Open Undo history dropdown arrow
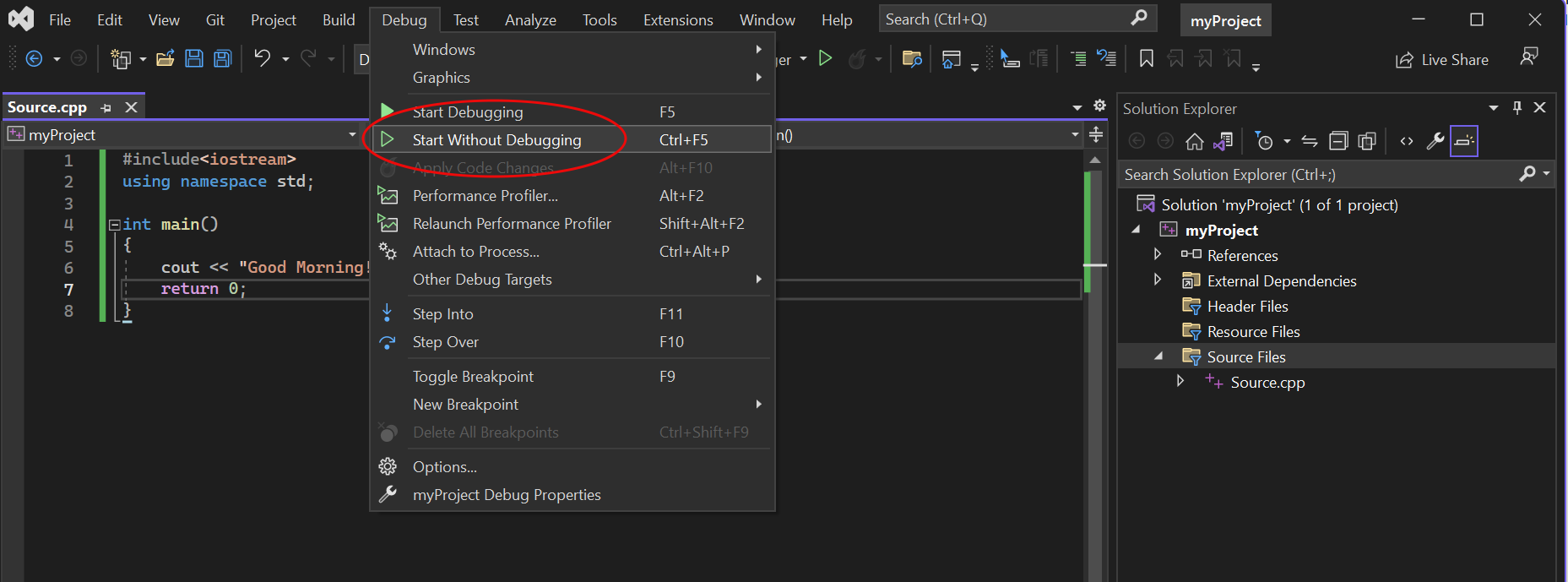1568x582 pixels. tap(285, 59)
